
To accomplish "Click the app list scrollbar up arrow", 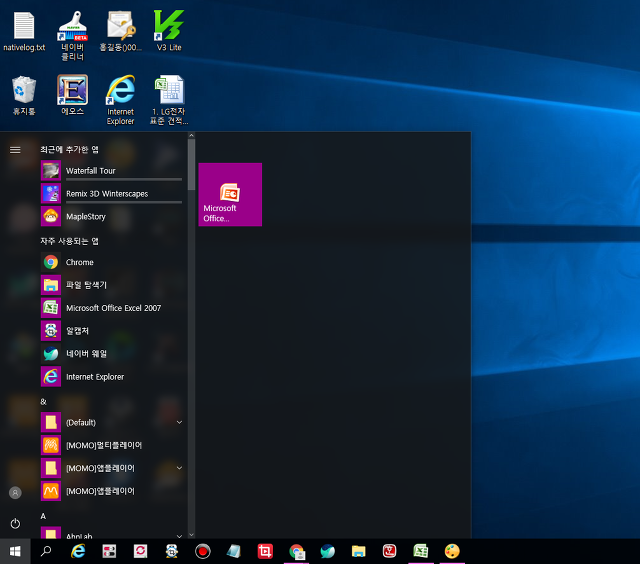I will tap(191, 135).
